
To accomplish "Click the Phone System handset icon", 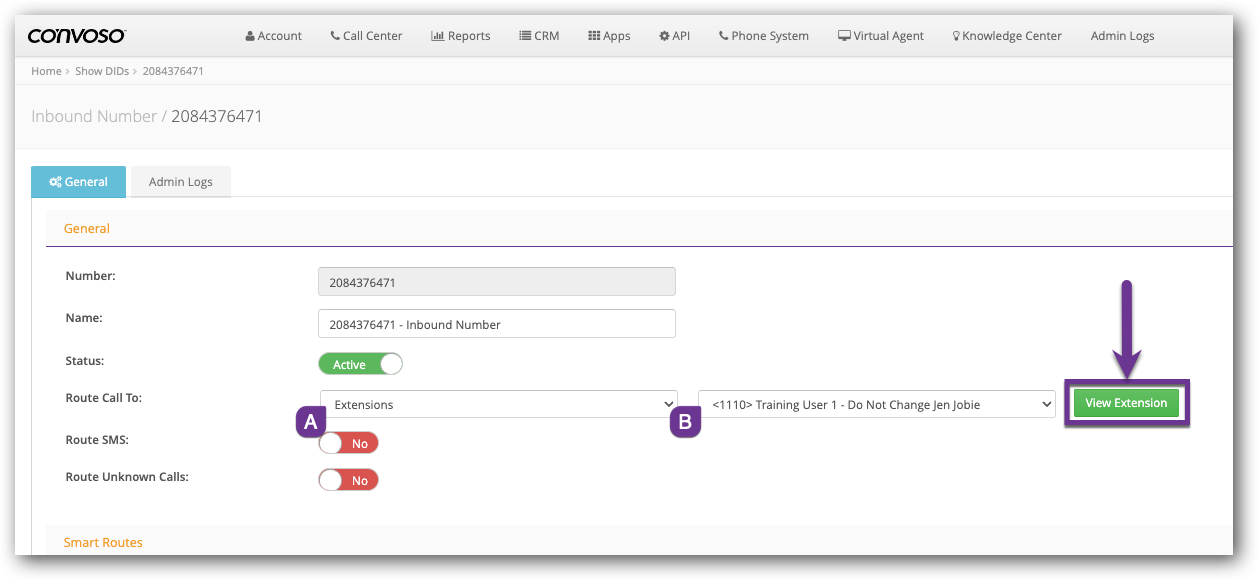I will 724,36.
